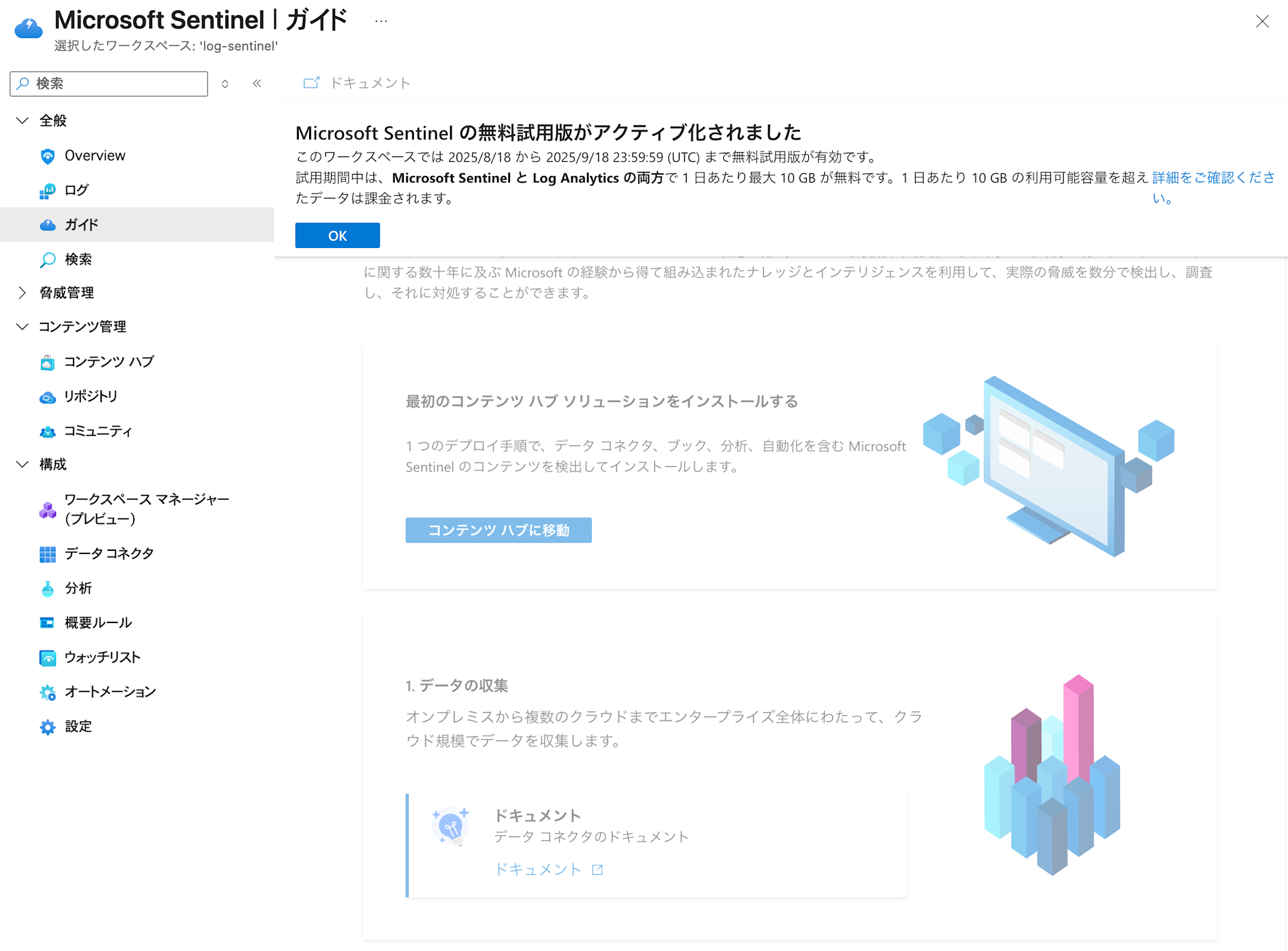Click the more options ellipsis in title
Viewport: 1288px width, 951px height.
(381, 21)
